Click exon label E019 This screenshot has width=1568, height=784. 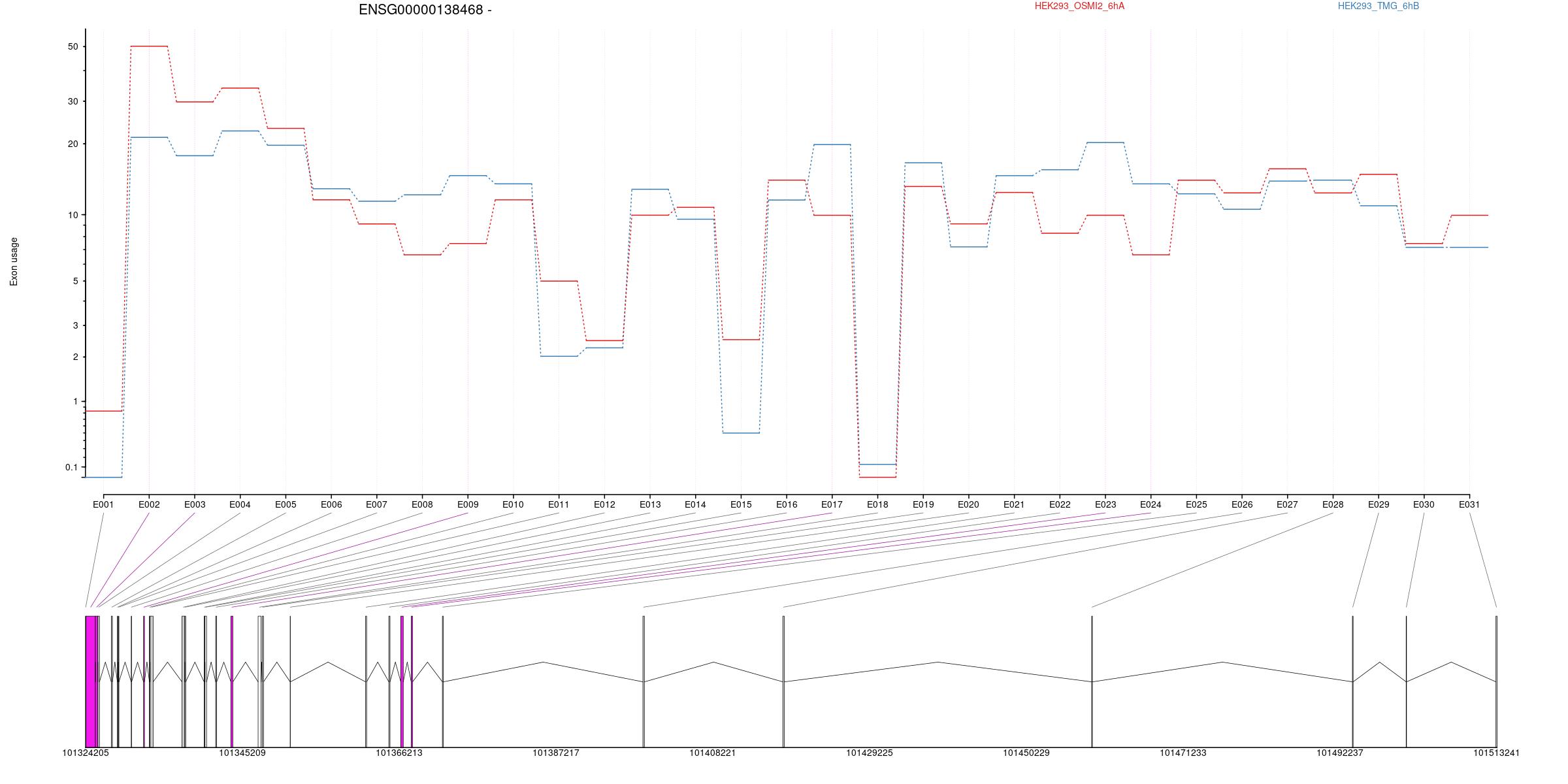pos(923,504)
